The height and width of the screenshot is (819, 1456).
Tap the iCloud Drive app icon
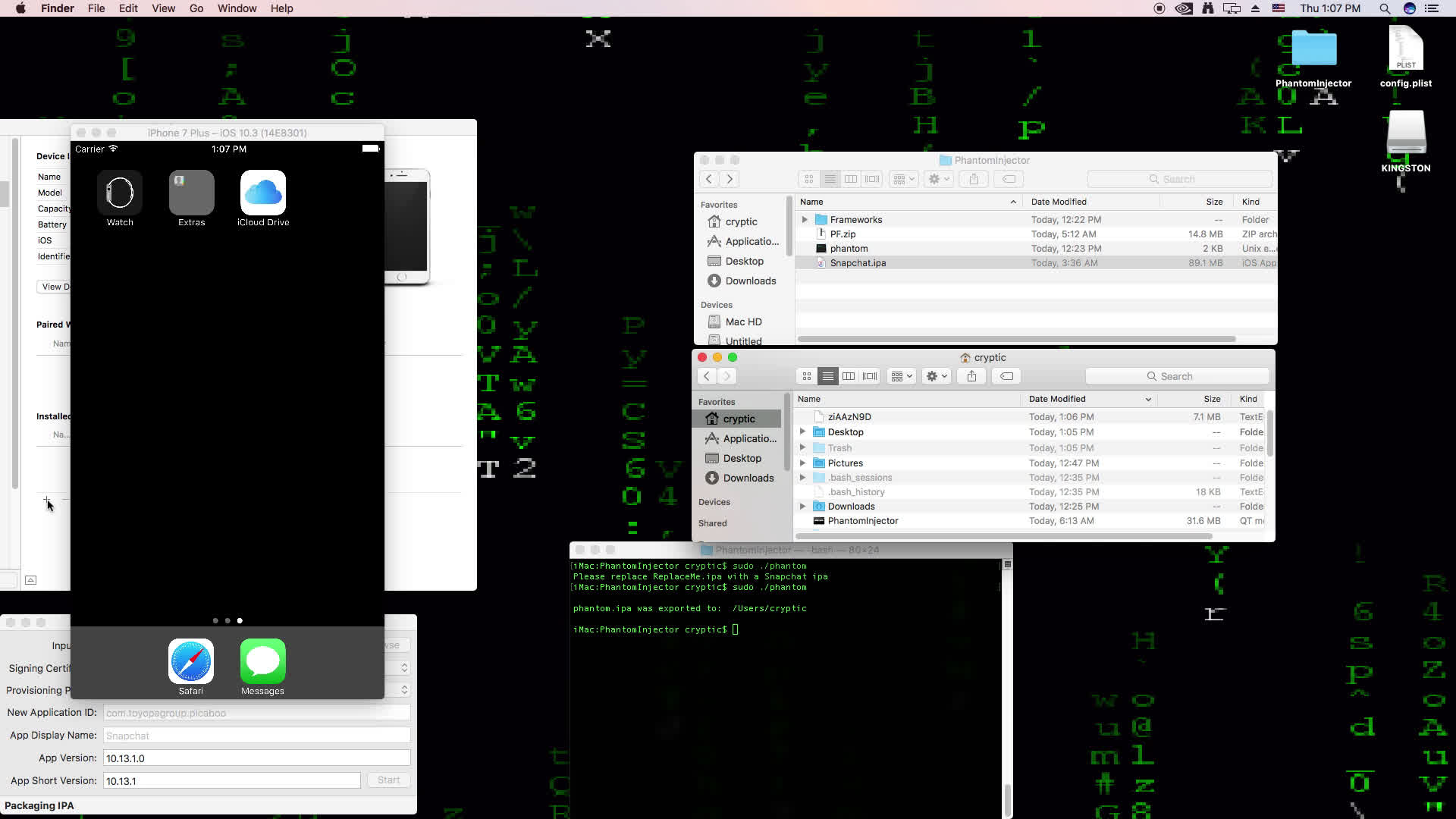click(262, 193)
